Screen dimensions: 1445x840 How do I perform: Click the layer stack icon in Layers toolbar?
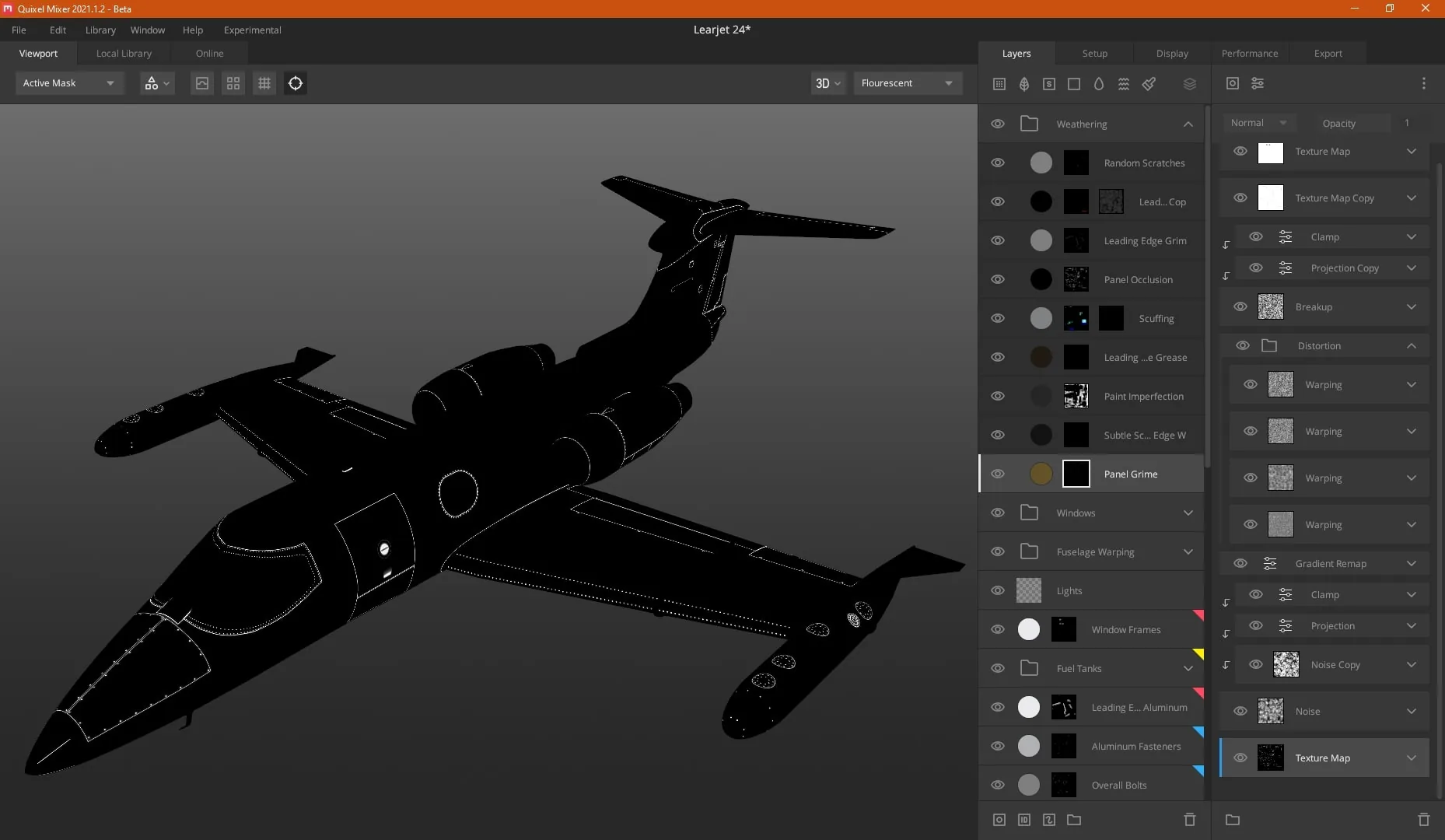pos(1189,83)
